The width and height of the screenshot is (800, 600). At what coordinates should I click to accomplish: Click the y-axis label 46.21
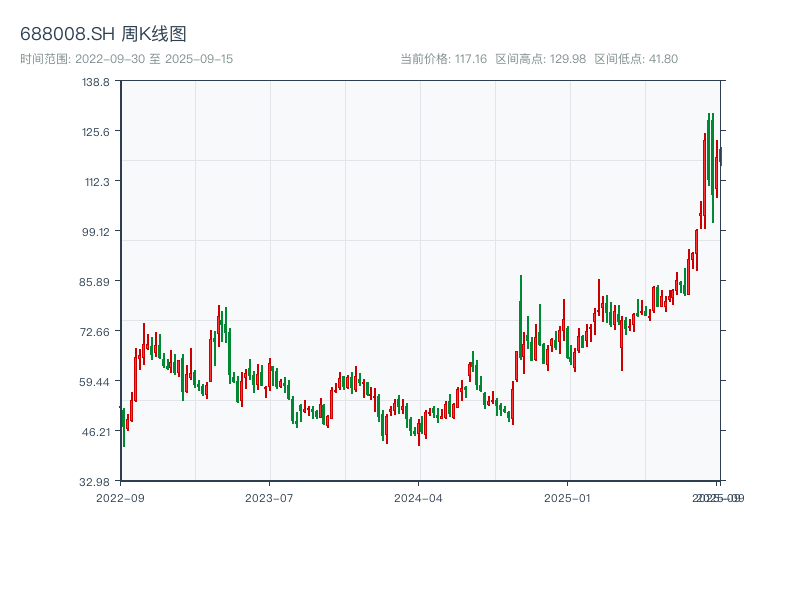(96, 432)
